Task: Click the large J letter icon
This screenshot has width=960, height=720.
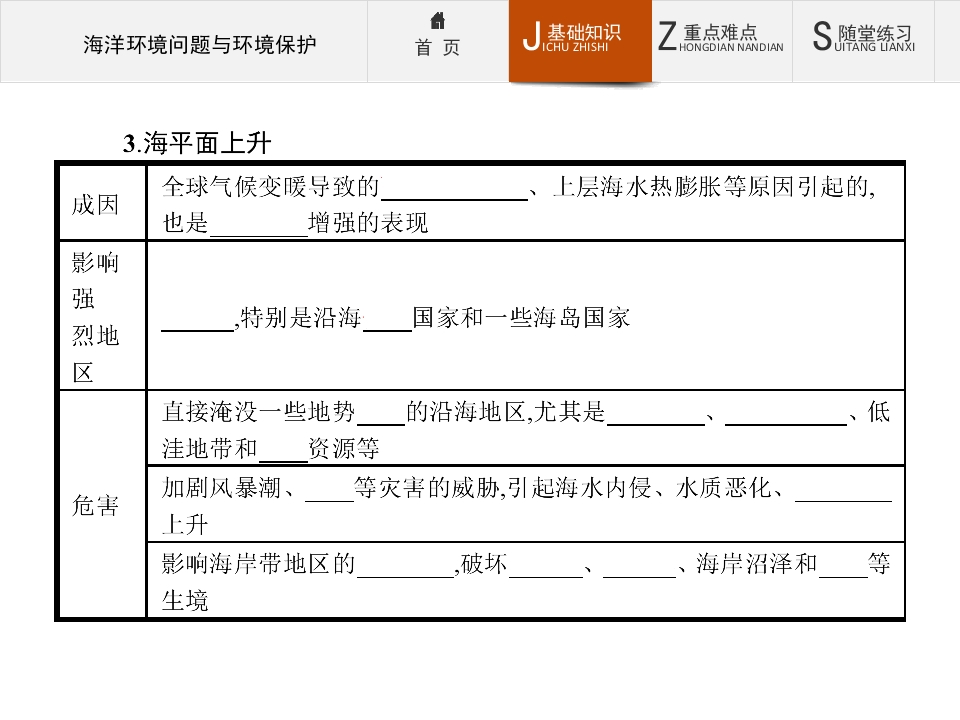Action: (531, 36)
